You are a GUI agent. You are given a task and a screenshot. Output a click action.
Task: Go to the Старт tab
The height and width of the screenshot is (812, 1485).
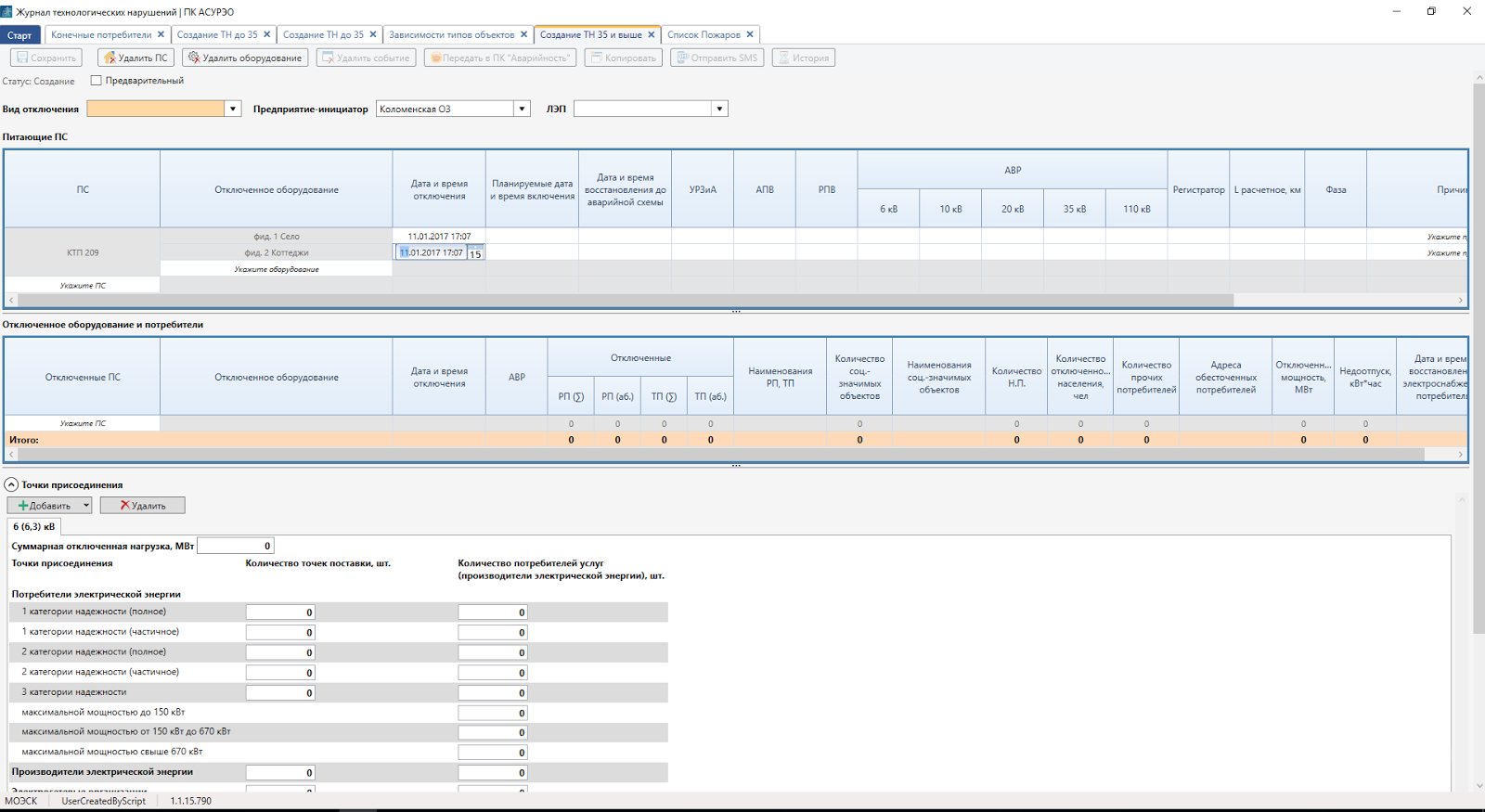tap(19, 35)
